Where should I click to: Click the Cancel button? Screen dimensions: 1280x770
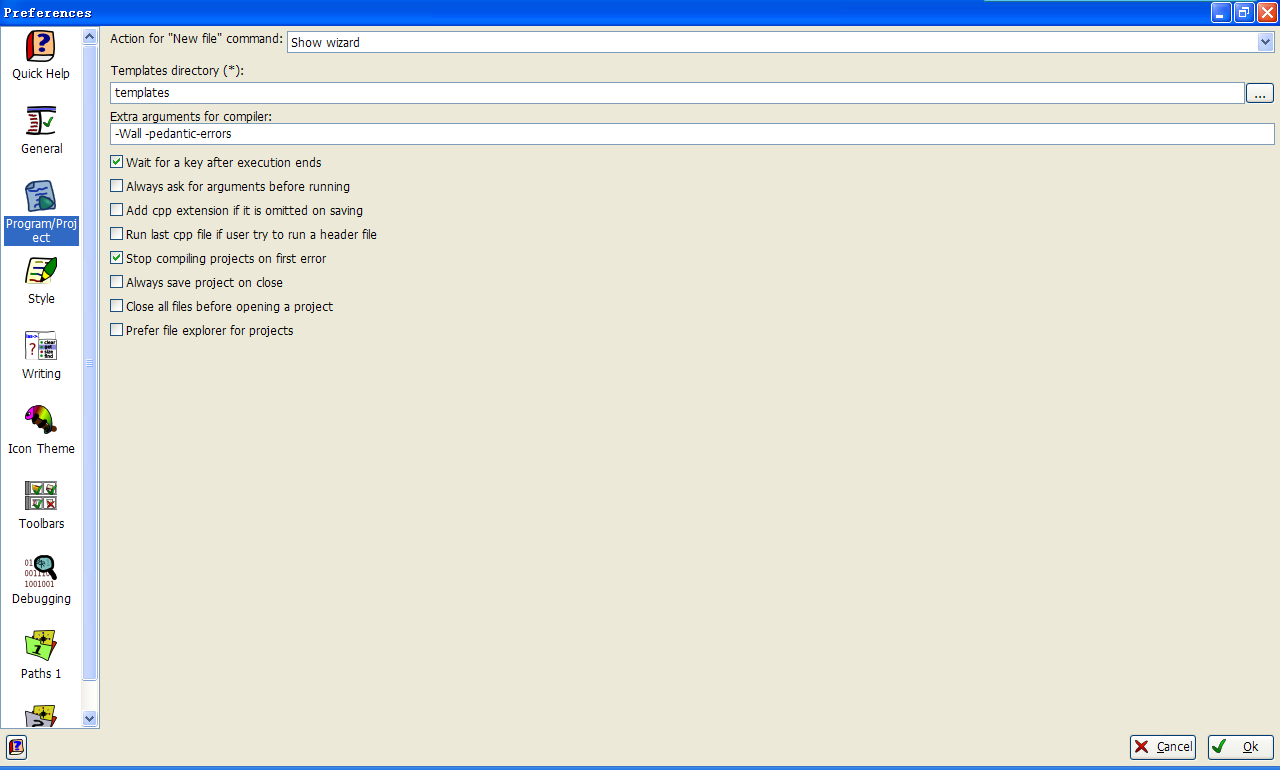(1163, 747)
